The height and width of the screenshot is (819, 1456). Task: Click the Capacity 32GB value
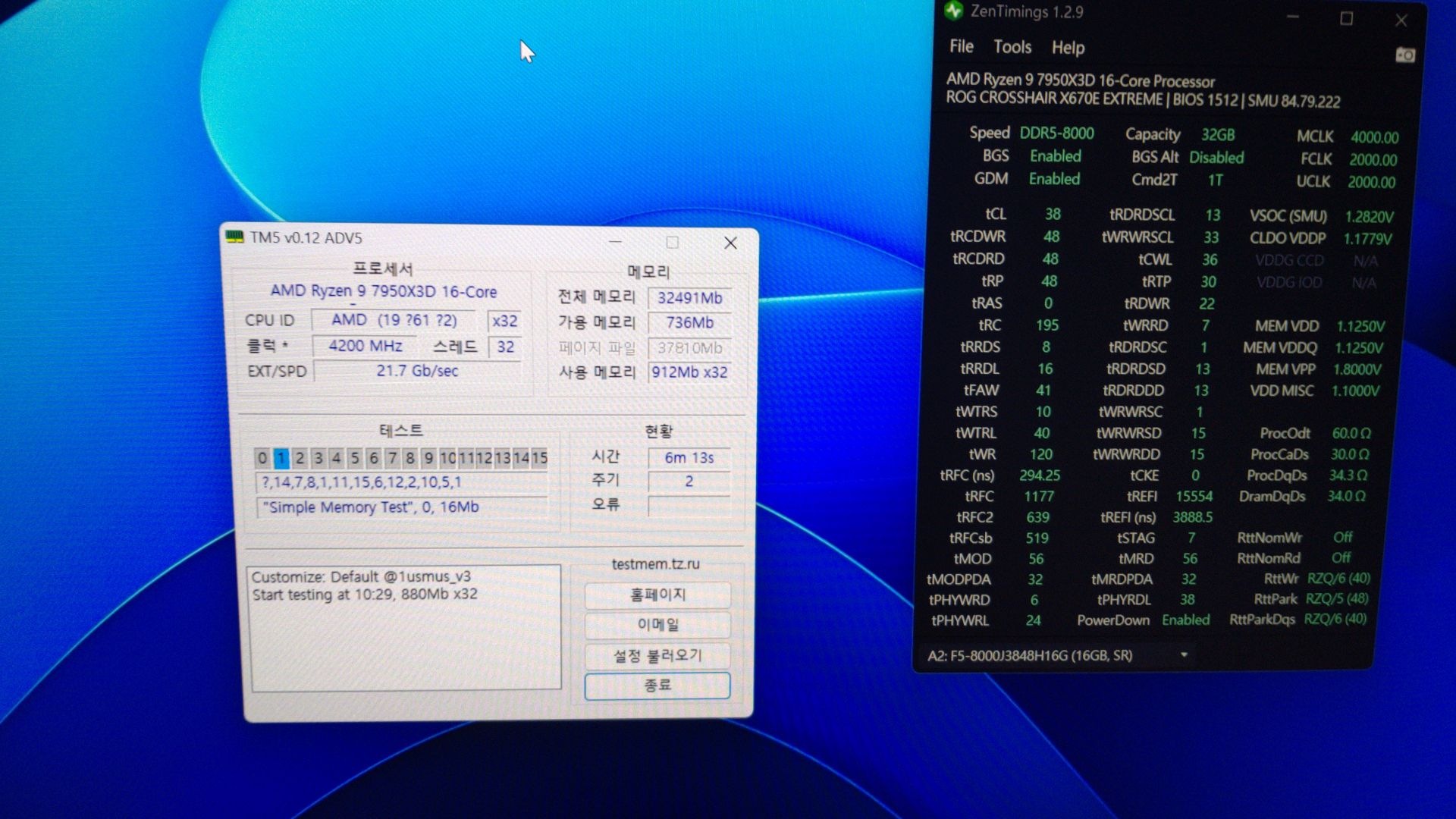pos(1218,134)
